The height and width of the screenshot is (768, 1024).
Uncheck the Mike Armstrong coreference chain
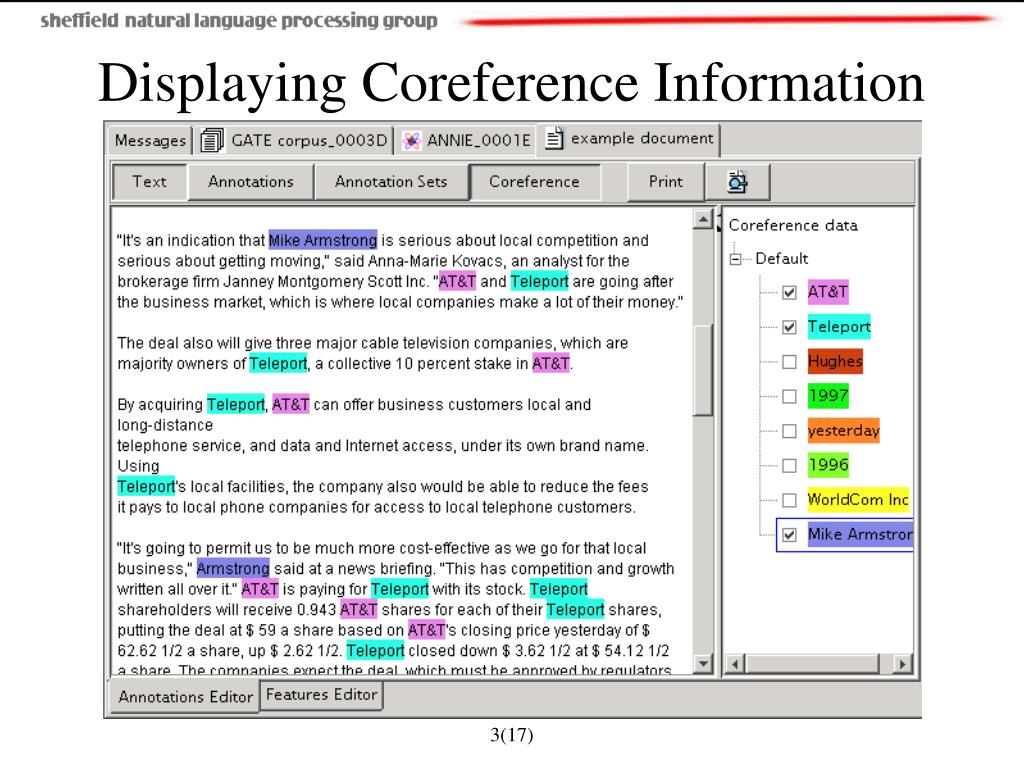tap(790, 535)
